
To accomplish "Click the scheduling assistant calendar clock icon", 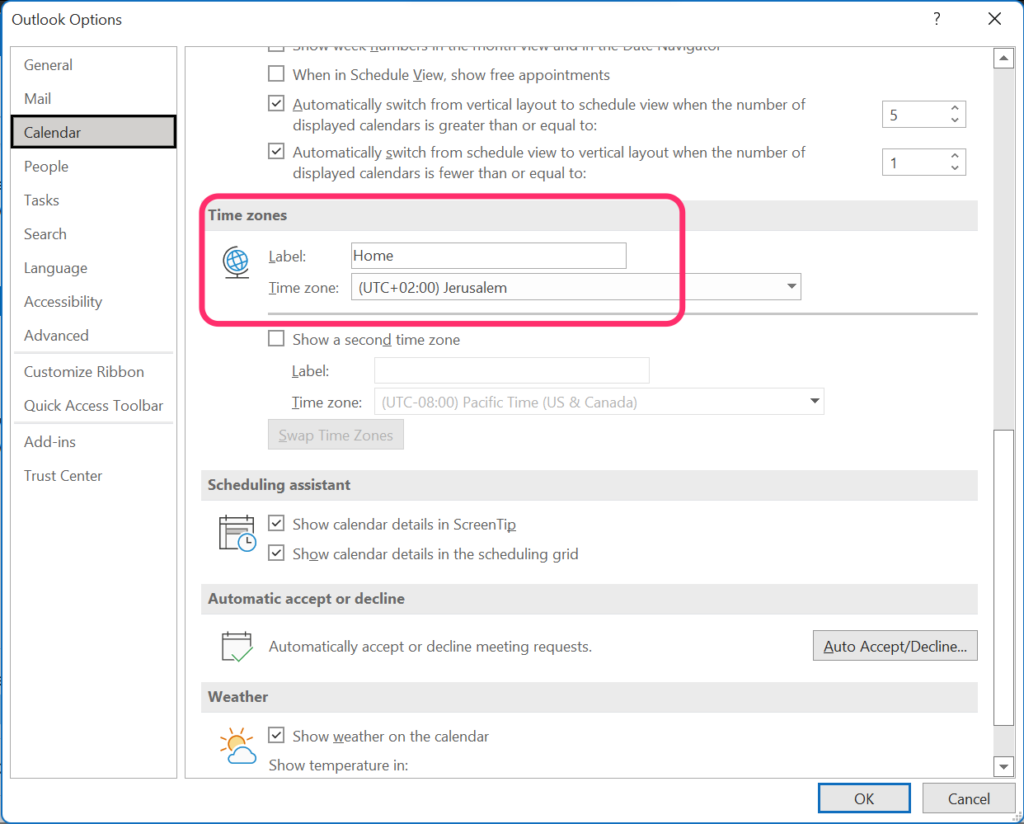I will point(237,533).
